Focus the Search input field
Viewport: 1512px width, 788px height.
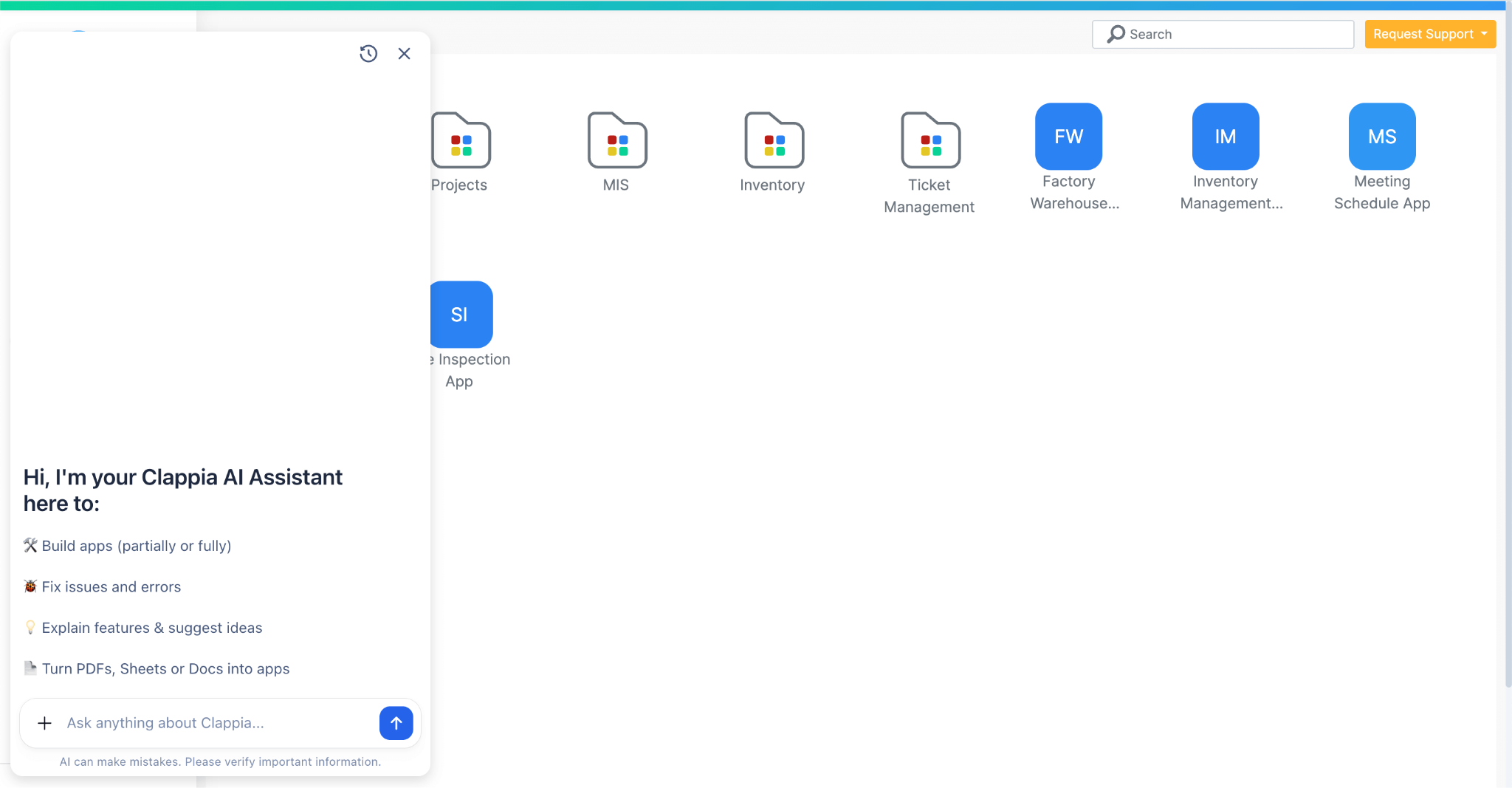click(1223, 34)
